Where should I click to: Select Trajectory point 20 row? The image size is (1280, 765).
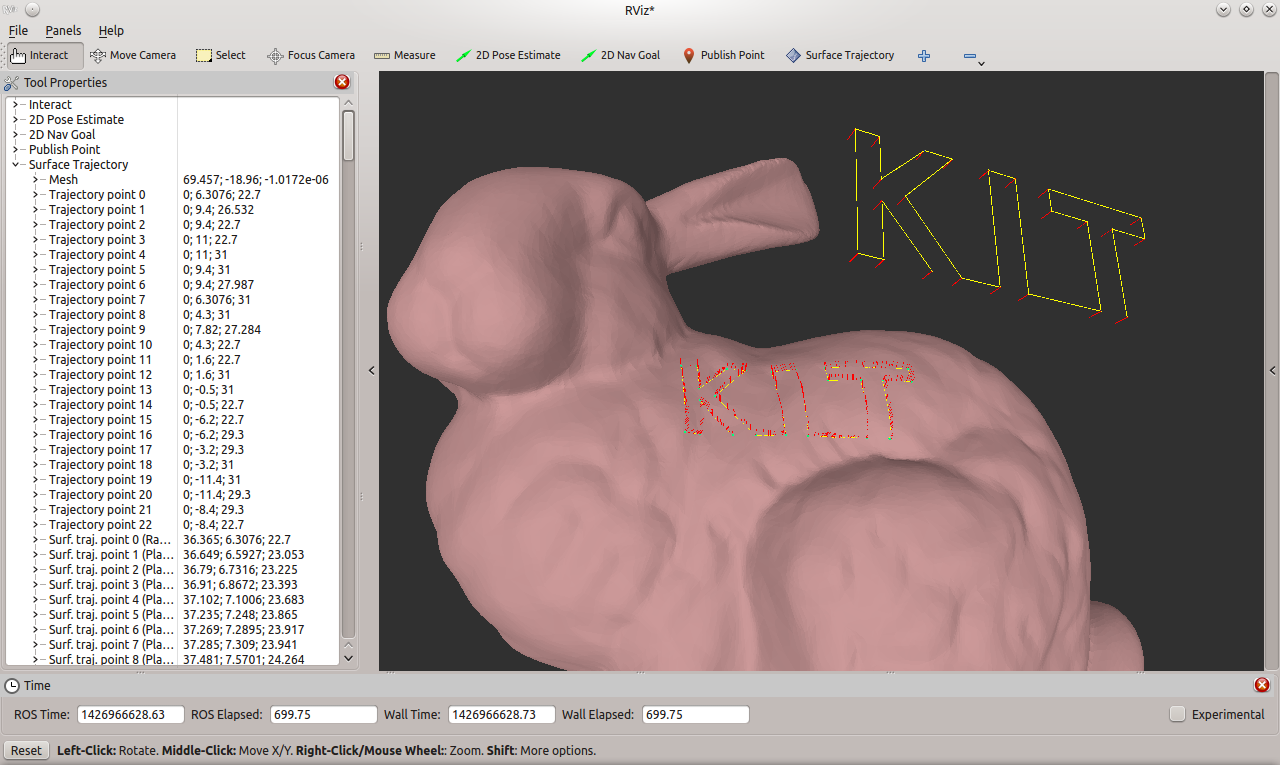pyautogui.click(x=172, y=495)
